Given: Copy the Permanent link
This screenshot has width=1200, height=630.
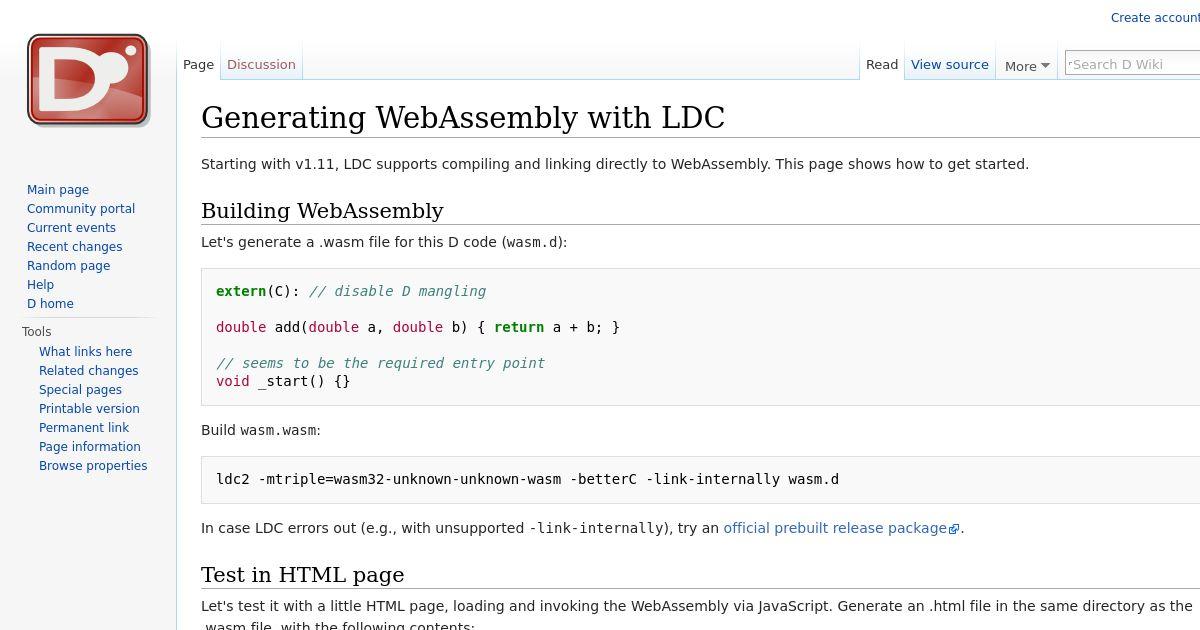Looking at the screenshot, I should [x=84, y=427].
